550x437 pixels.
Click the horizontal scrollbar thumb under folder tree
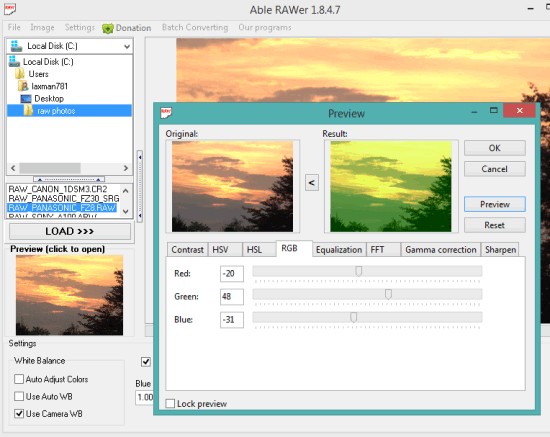point(50,168)
